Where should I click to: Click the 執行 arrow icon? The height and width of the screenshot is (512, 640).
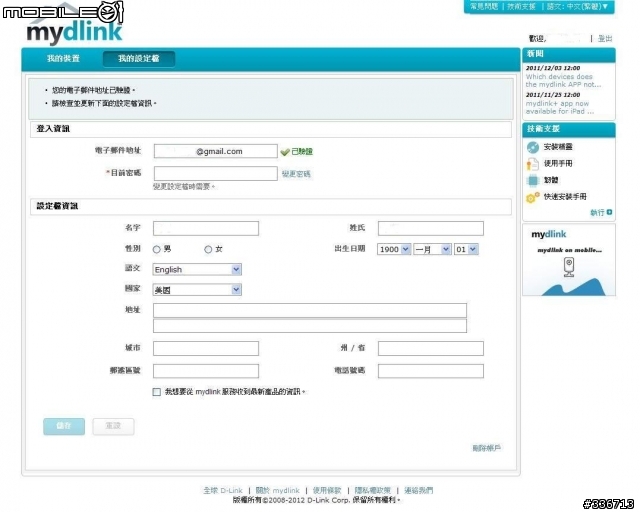coord(609,212)
